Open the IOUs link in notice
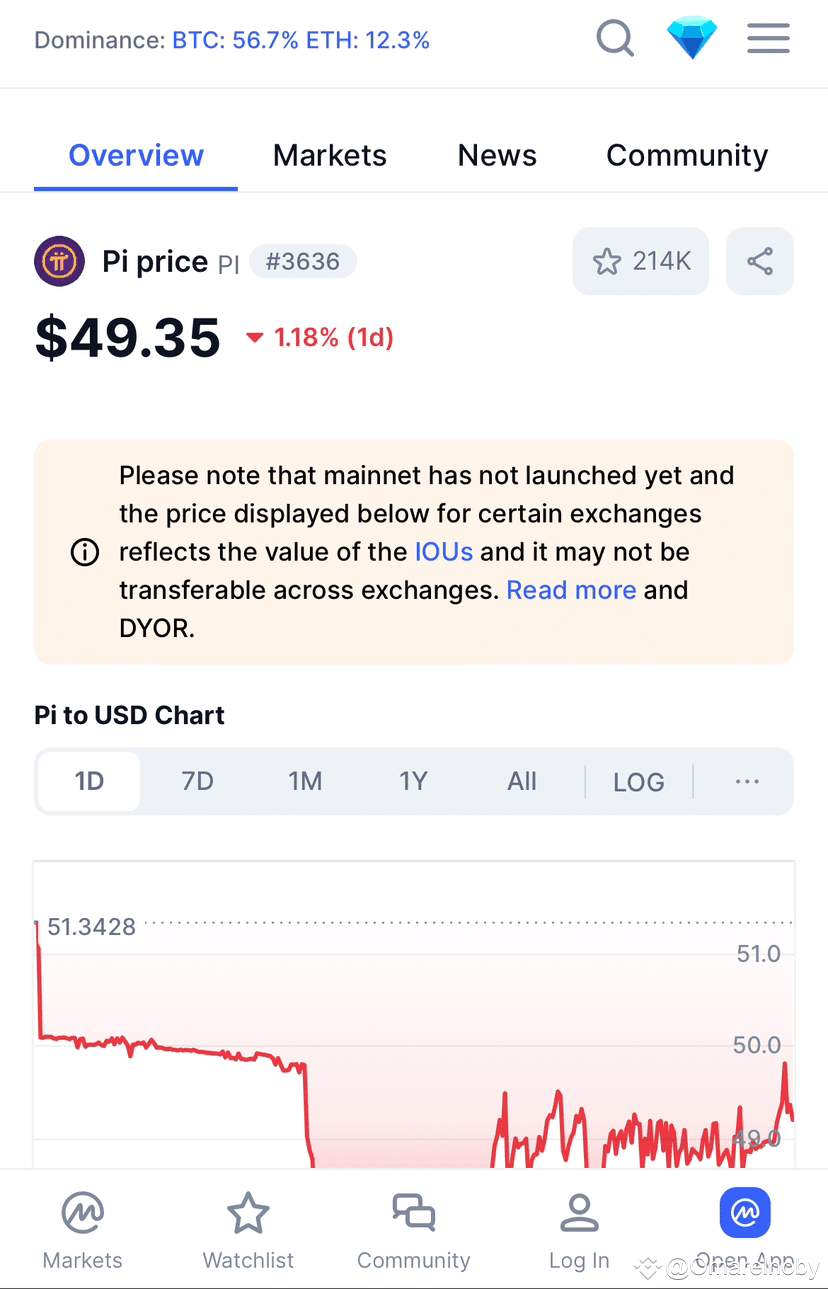Screen dimensions: 828x1289 444,552
